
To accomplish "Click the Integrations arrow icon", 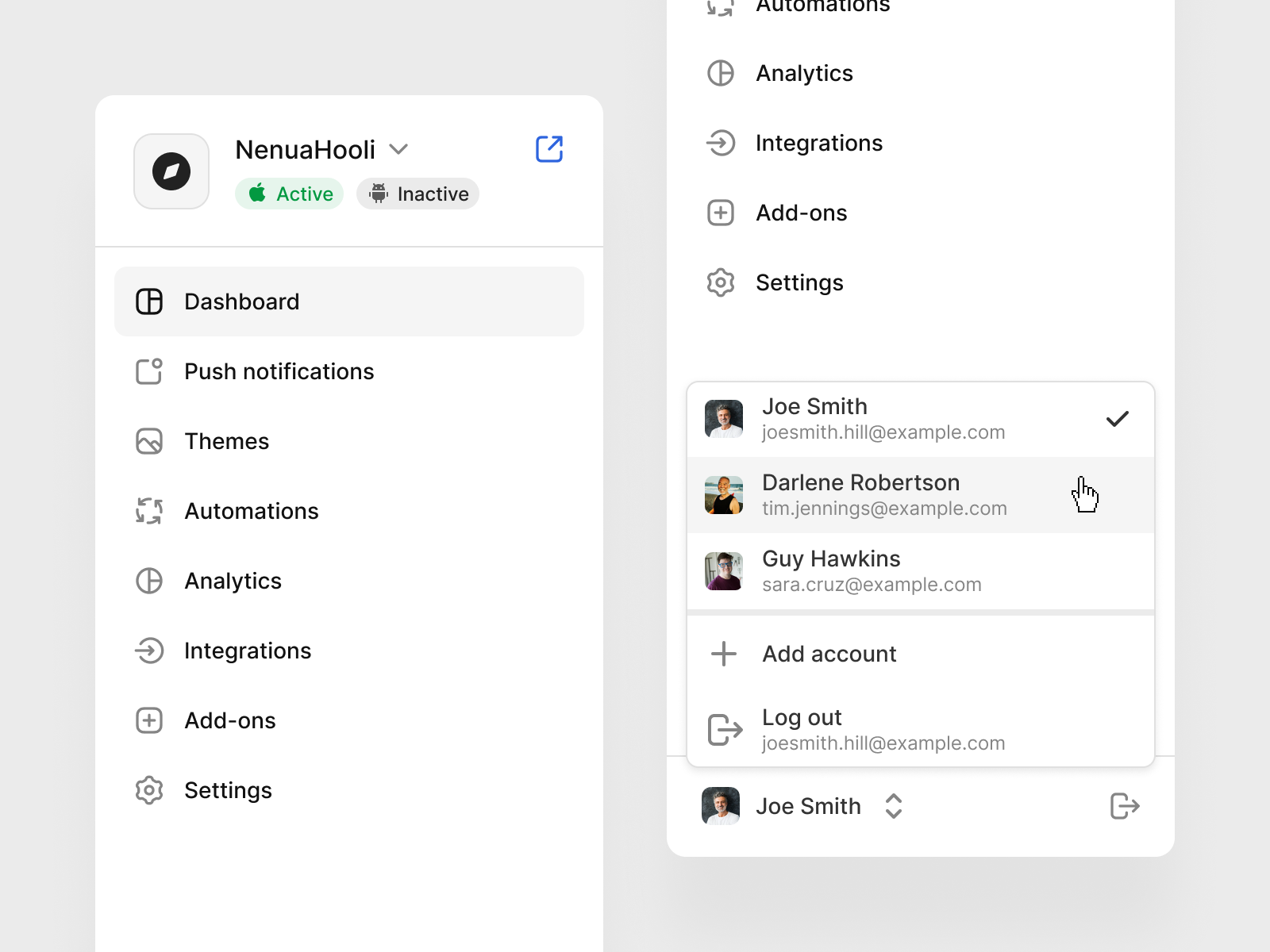I will (x=149, y=651).
